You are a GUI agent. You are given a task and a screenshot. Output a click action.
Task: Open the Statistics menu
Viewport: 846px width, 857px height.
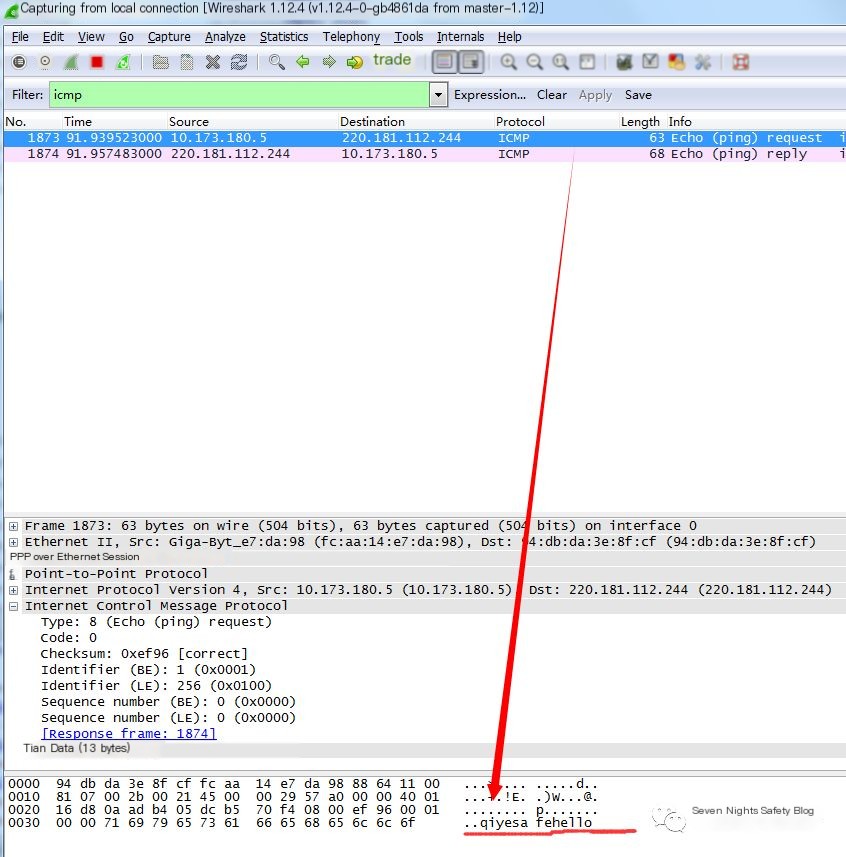pos(284,37)
